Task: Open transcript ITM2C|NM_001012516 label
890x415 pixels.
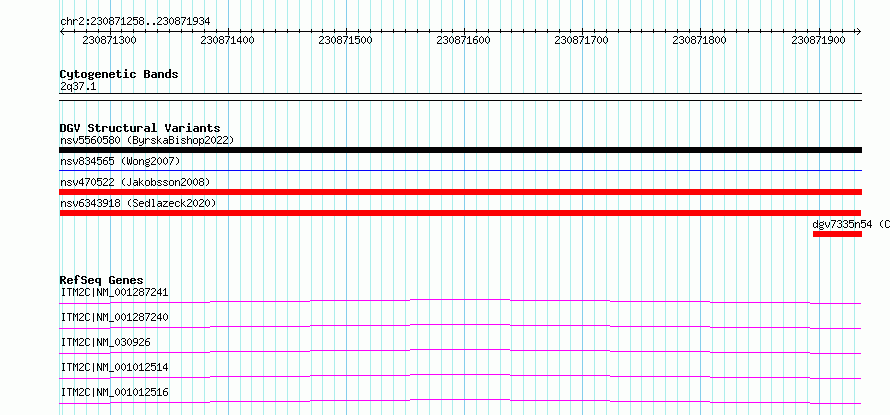Action: tap(114, 392)
